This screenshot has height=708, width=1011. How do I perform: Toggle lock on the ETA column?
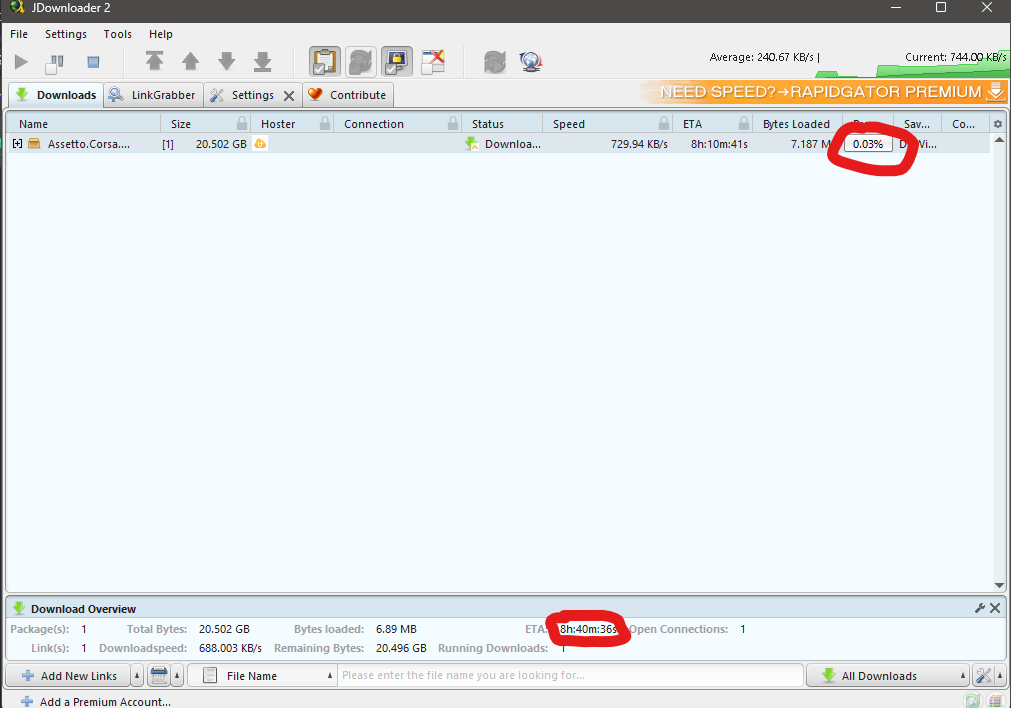click(x=744, y=123)
